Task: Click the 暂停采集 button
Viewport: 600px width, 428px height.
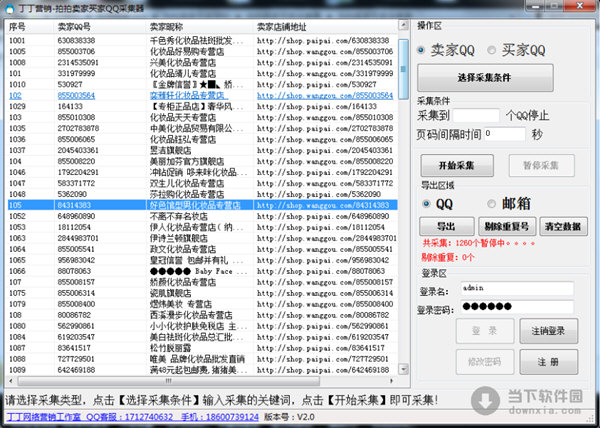Action: click(541, 166)
